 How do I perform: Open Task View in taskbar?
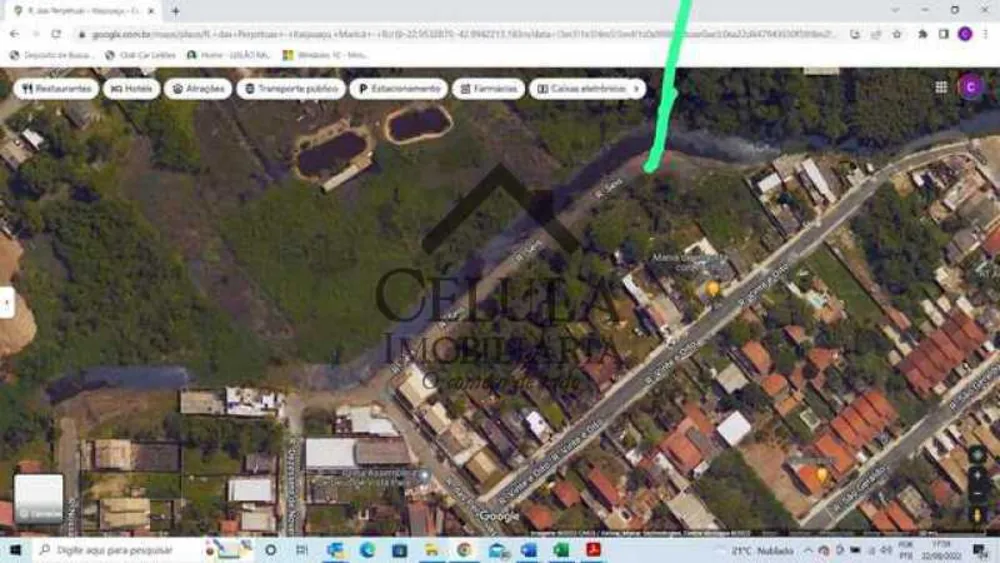(302, 550)
